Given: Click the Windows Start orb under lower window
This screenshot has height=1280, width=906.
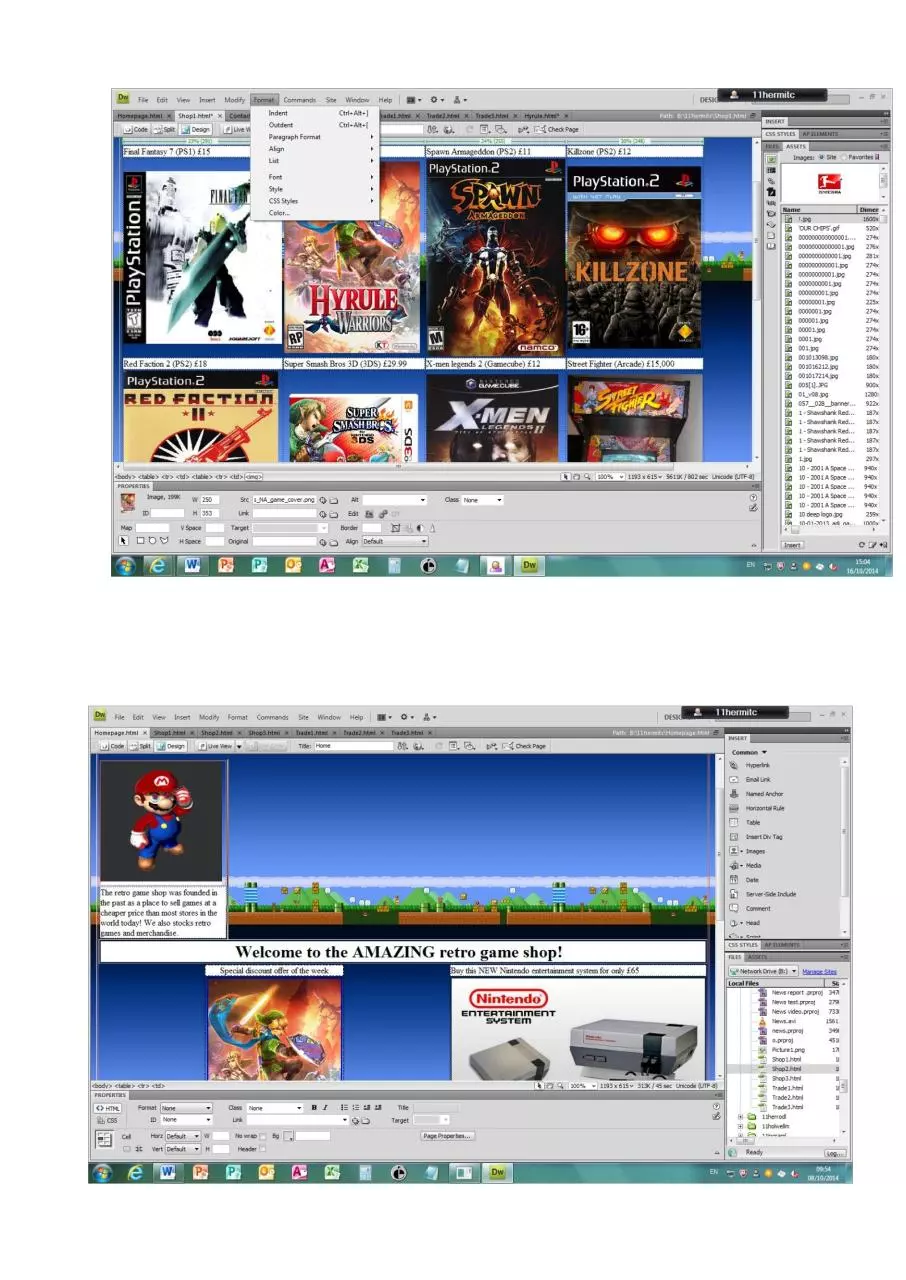Looking at the screenshot, I should pos(102,1172).
